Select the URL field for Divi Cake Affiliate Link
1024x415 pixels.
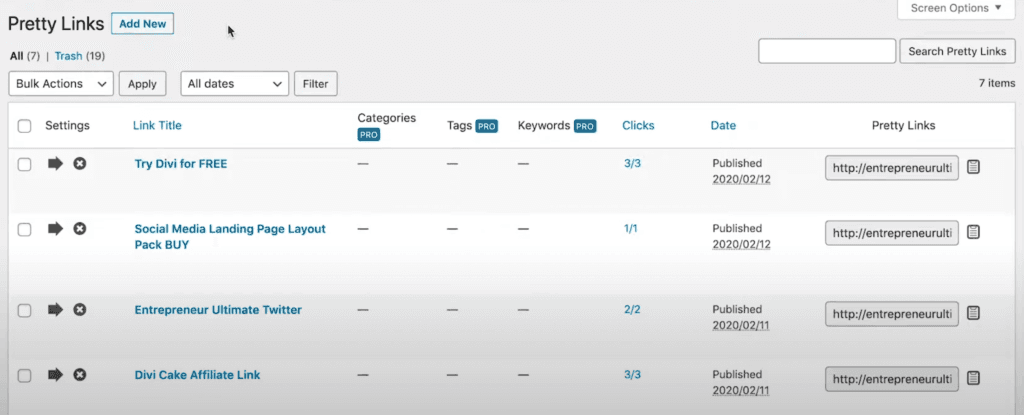[892, 379]
